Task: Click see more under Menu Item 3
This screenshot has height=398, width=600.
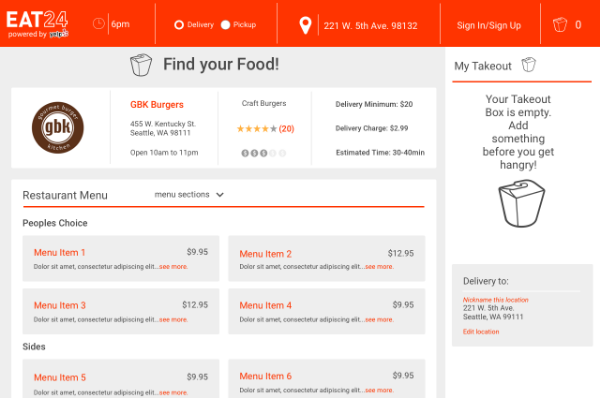Action: (173, 320)
